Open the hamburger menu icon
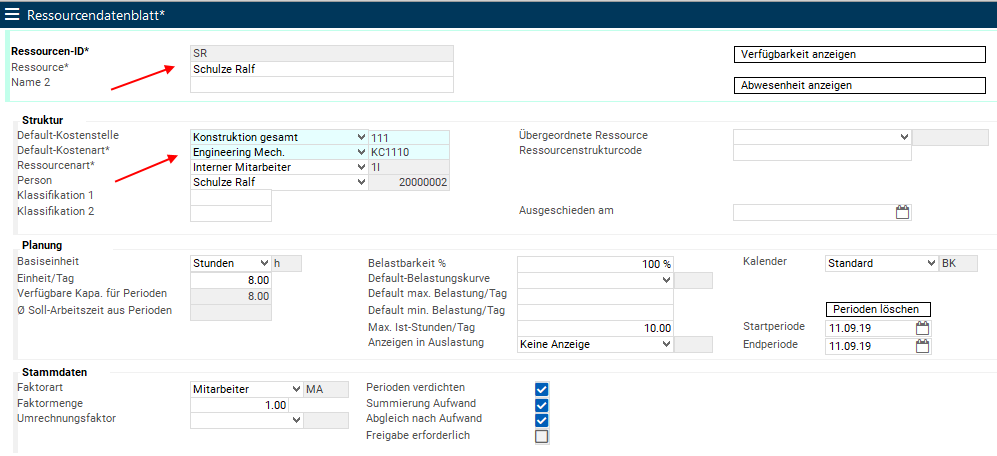Image resolution: width=997 pixels, height=456 pixels. tap(13, 14)
